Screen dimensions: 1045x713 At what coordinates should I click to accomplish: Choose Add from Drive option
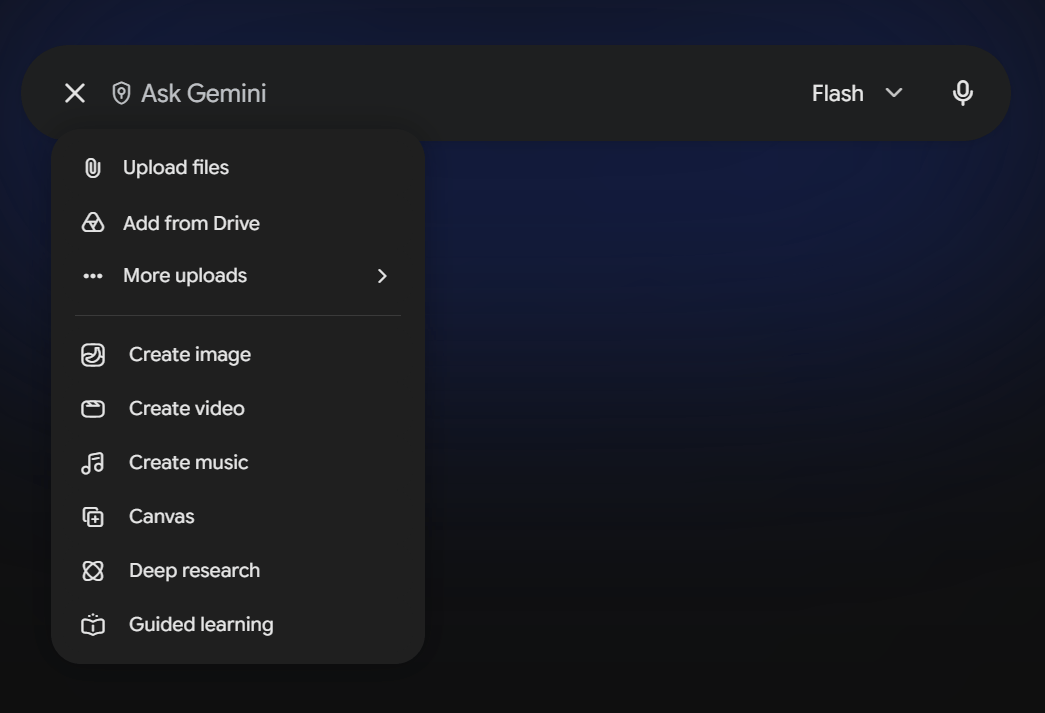238,223
